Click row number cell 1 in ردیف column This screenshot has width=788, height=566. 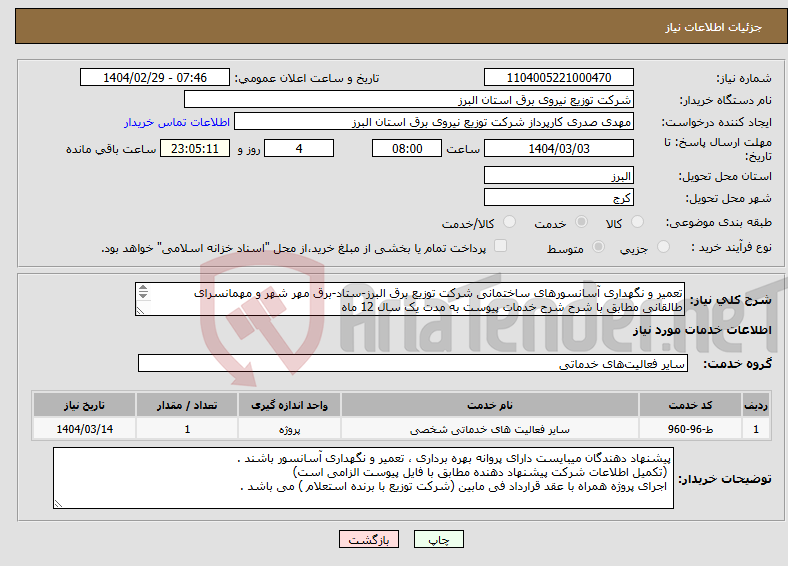click(756, 429)
